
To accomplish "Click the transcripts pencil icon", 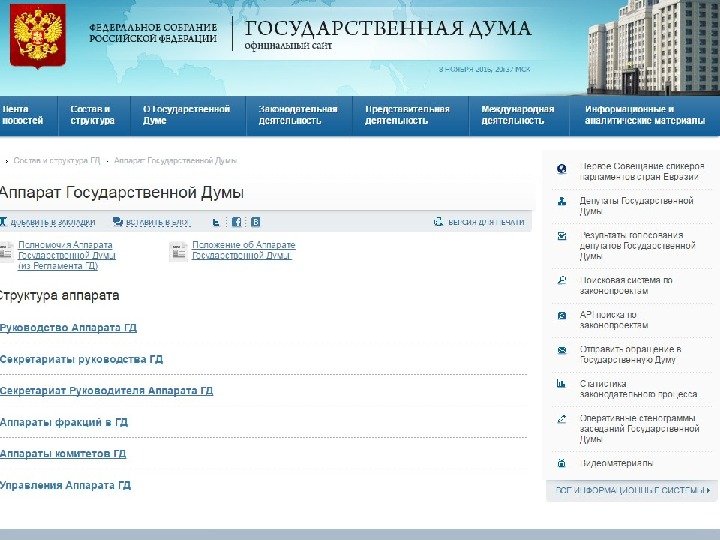I will click(562, 419).
